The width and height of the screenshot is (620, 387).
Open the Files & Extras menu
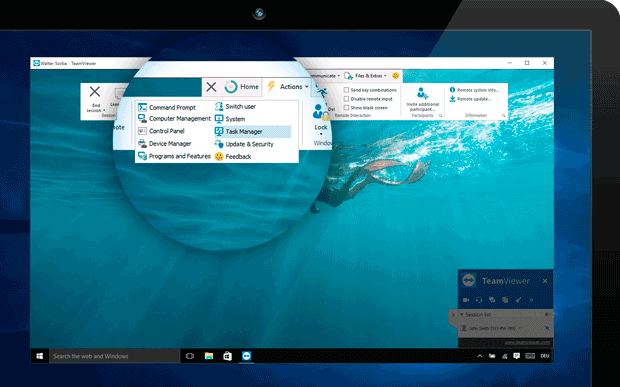coord(365,76)
